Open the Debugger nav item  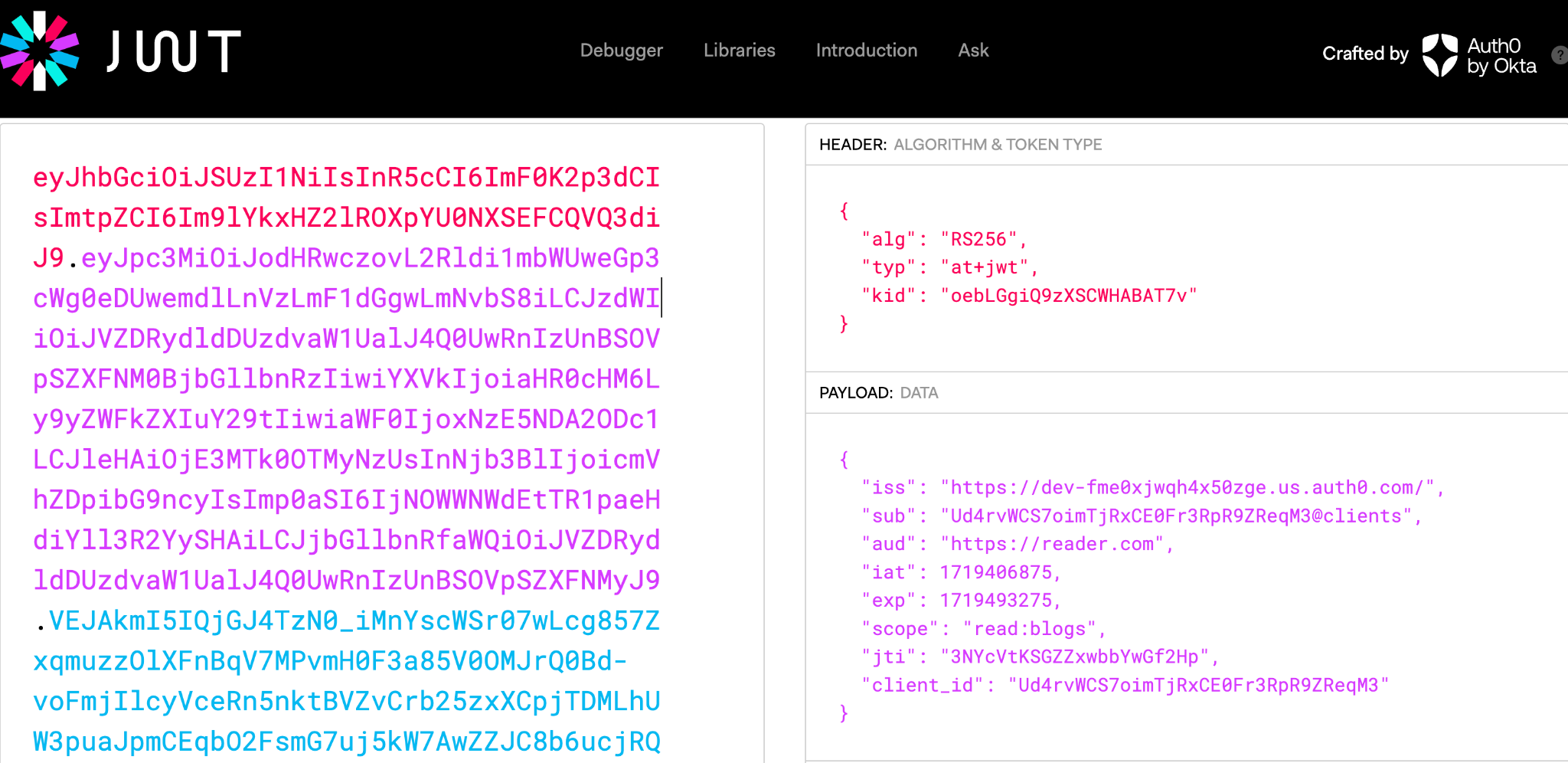tap(621, 51)
